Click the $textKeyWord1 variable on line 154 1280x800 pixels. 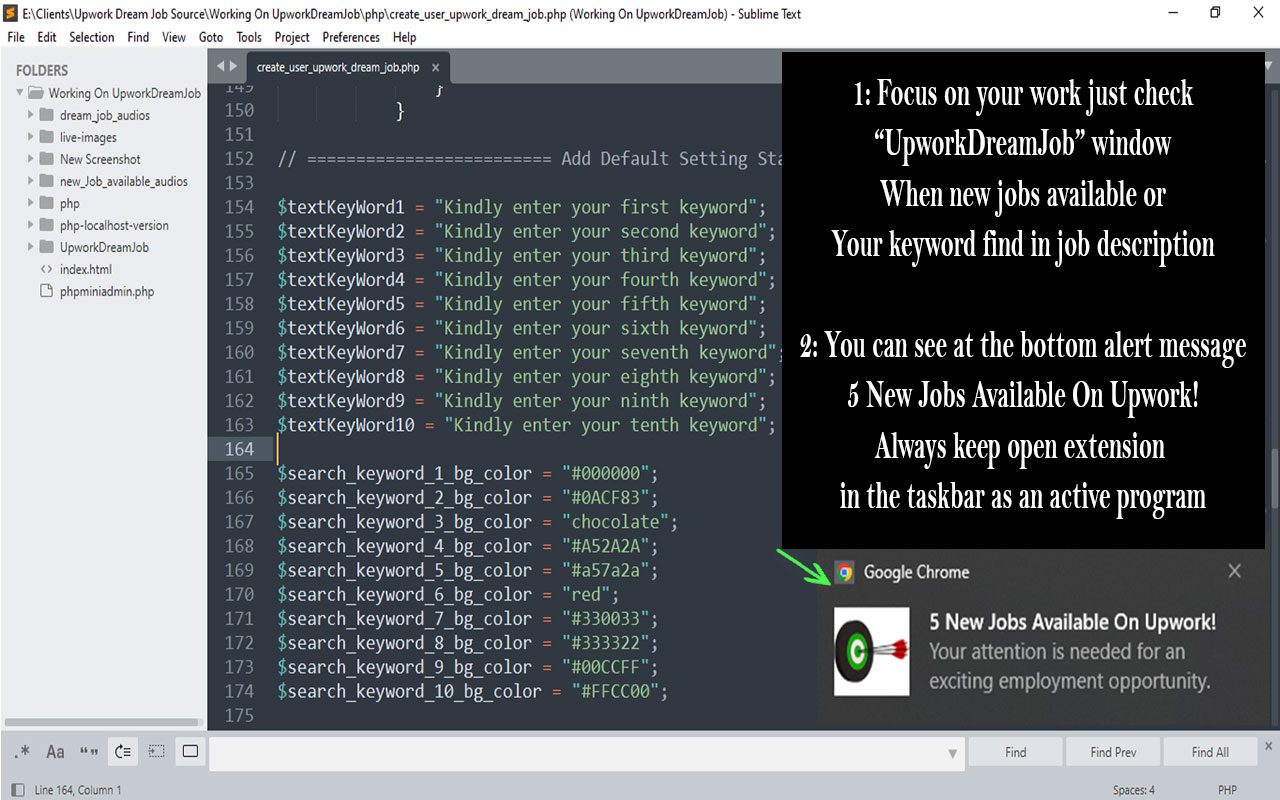(x=341, y=207)
